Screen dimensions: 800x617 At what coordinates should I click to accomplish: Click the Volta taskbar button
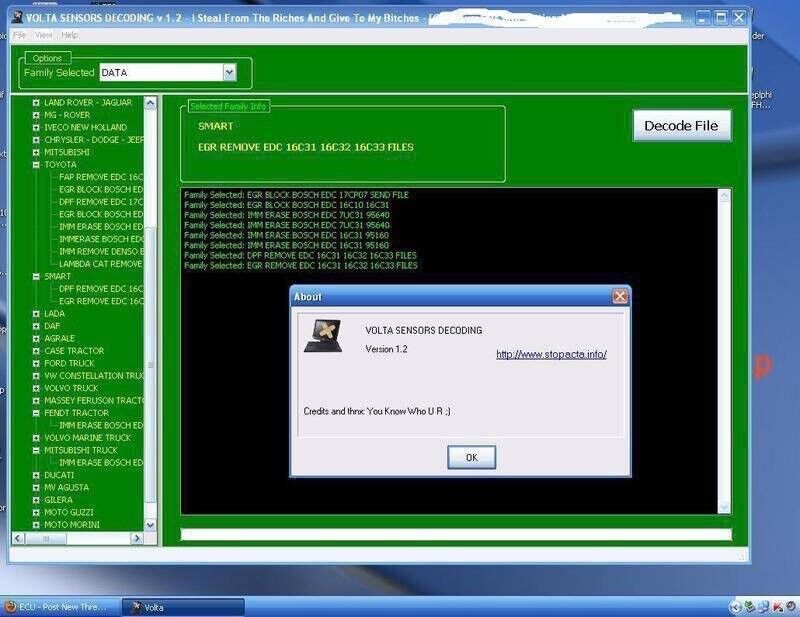click(184, 607)
